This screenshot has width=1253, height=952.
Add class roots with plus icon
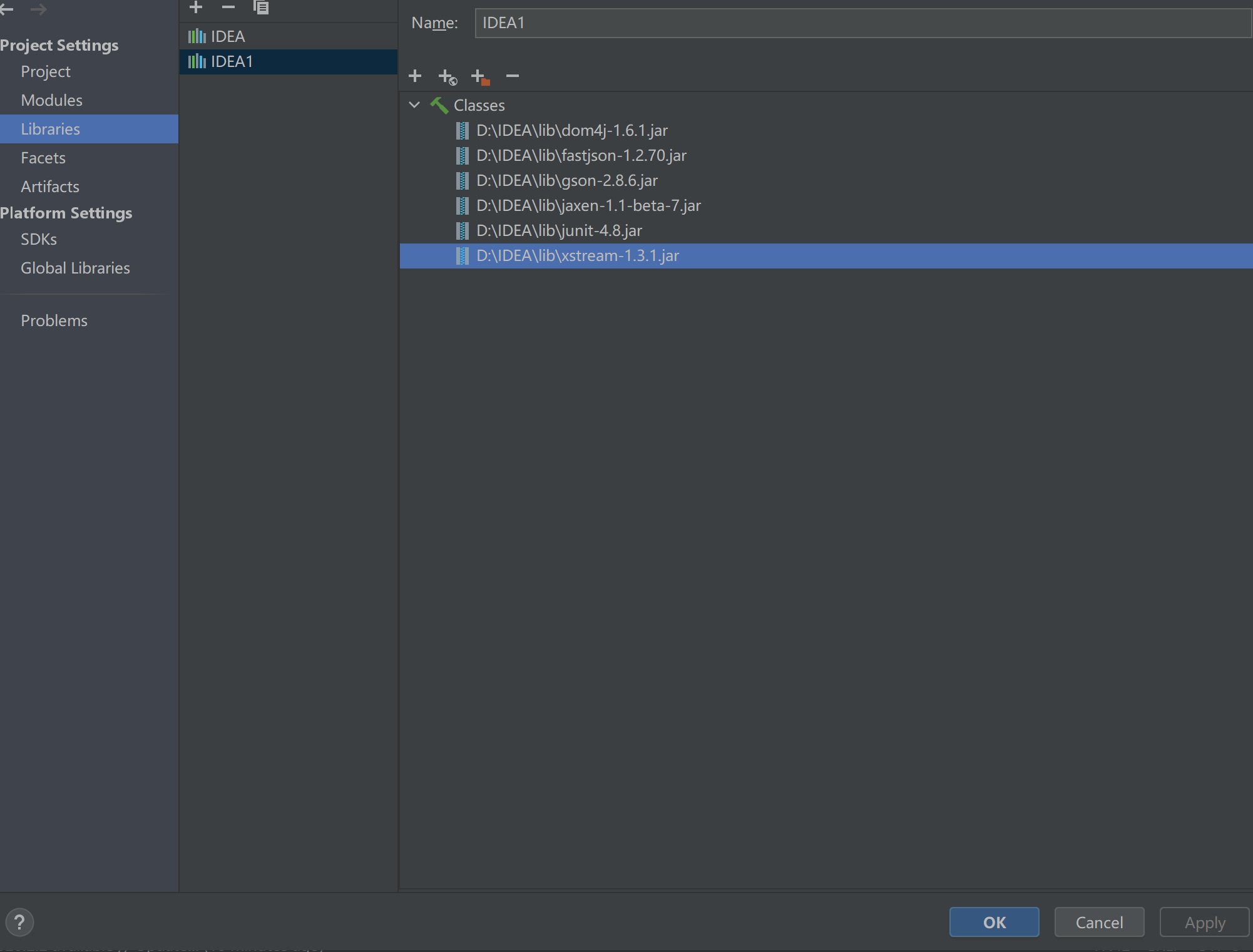pyautogui.click(x=415, y=76)
